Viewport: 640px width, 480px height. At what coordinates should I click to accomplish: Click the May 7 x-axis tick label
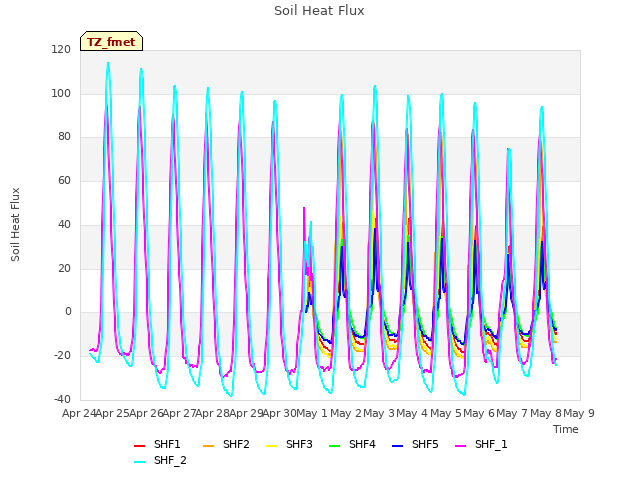(x=512, y=413)
